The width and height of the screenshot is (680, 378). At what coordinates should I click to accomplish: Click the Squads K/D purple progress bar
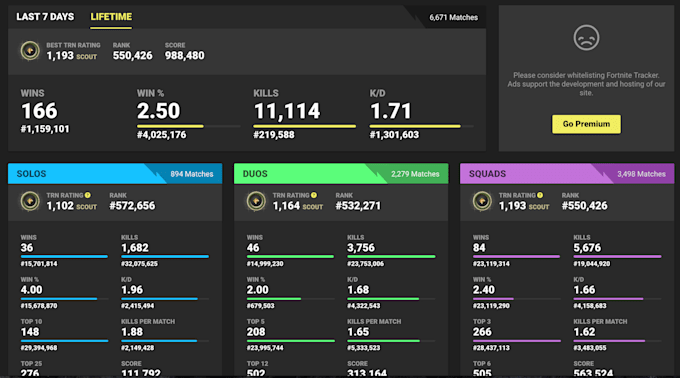[x=617, y=298]
